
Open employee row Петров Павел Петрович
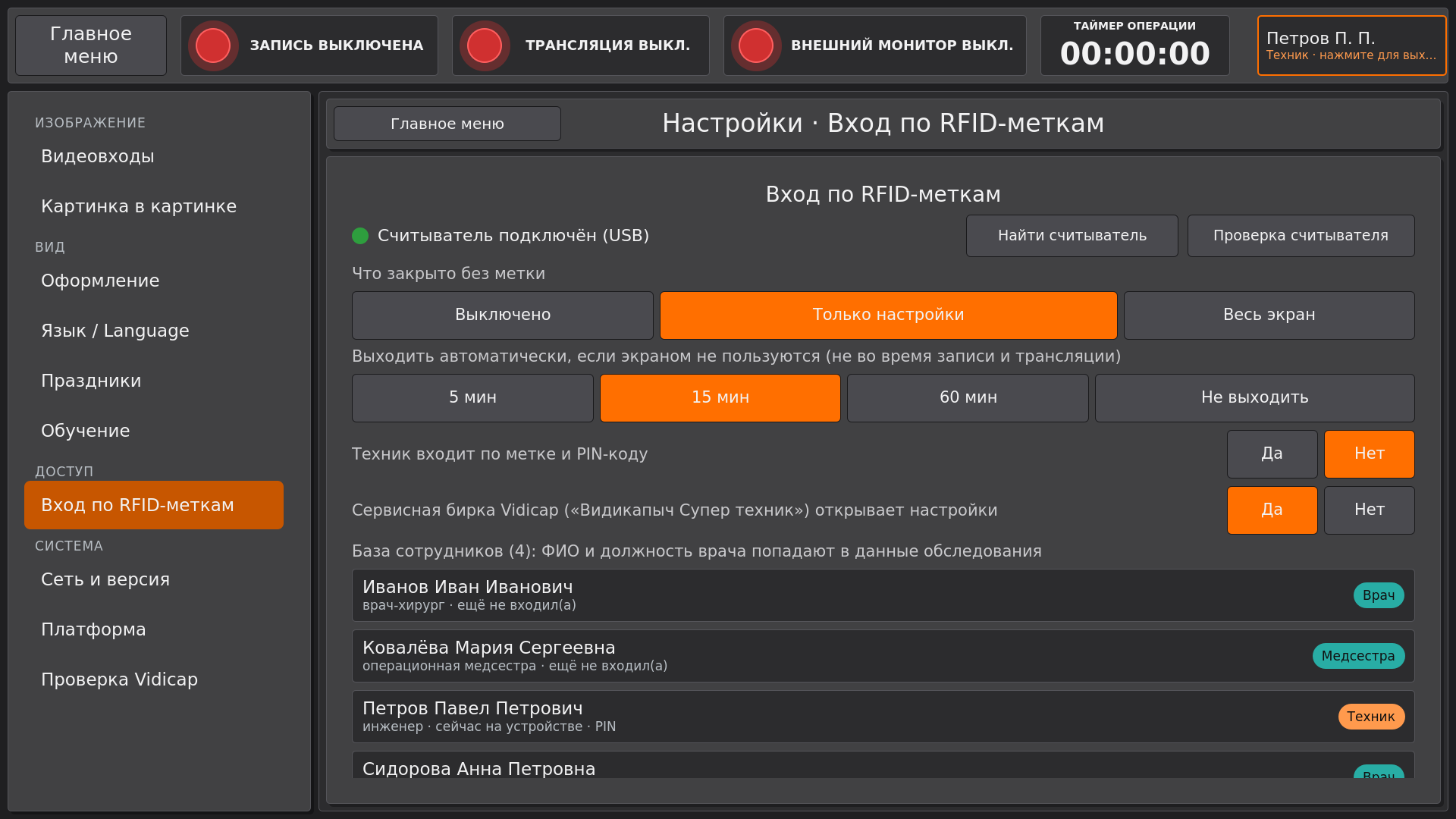tap(883, 717)
